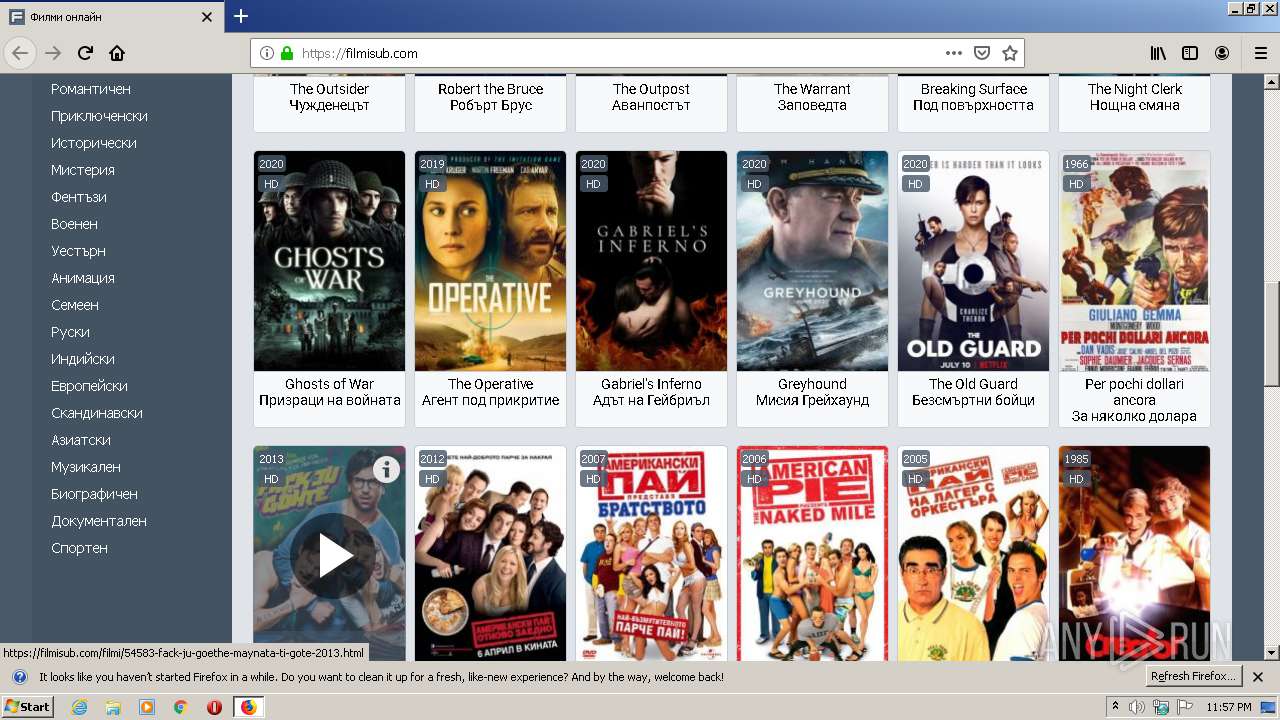
Task: Click The Outpost Аванпостът title
Action: [x=651, y=97]
